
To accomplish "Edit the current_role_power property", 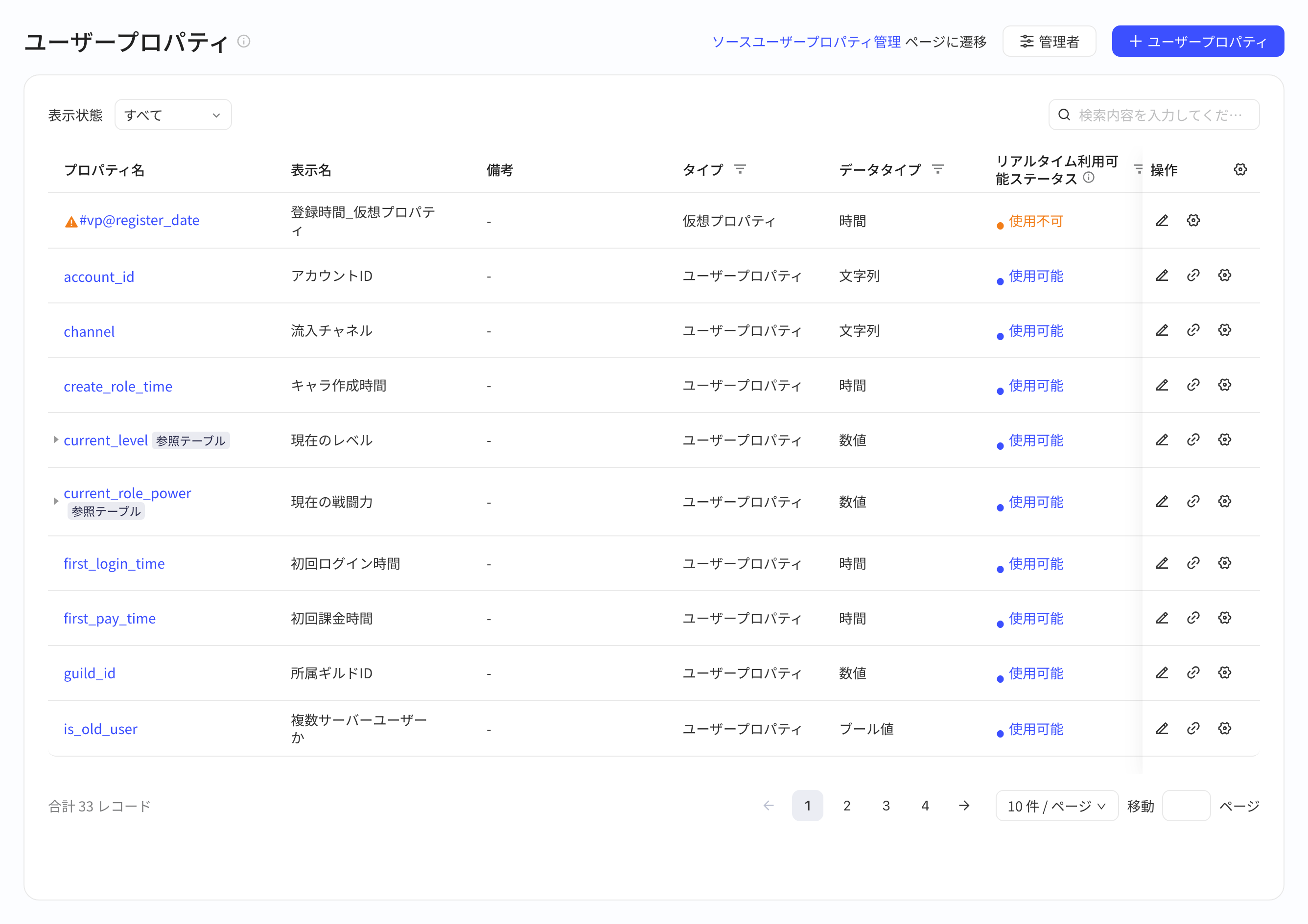I will (x=1162, y=501).
